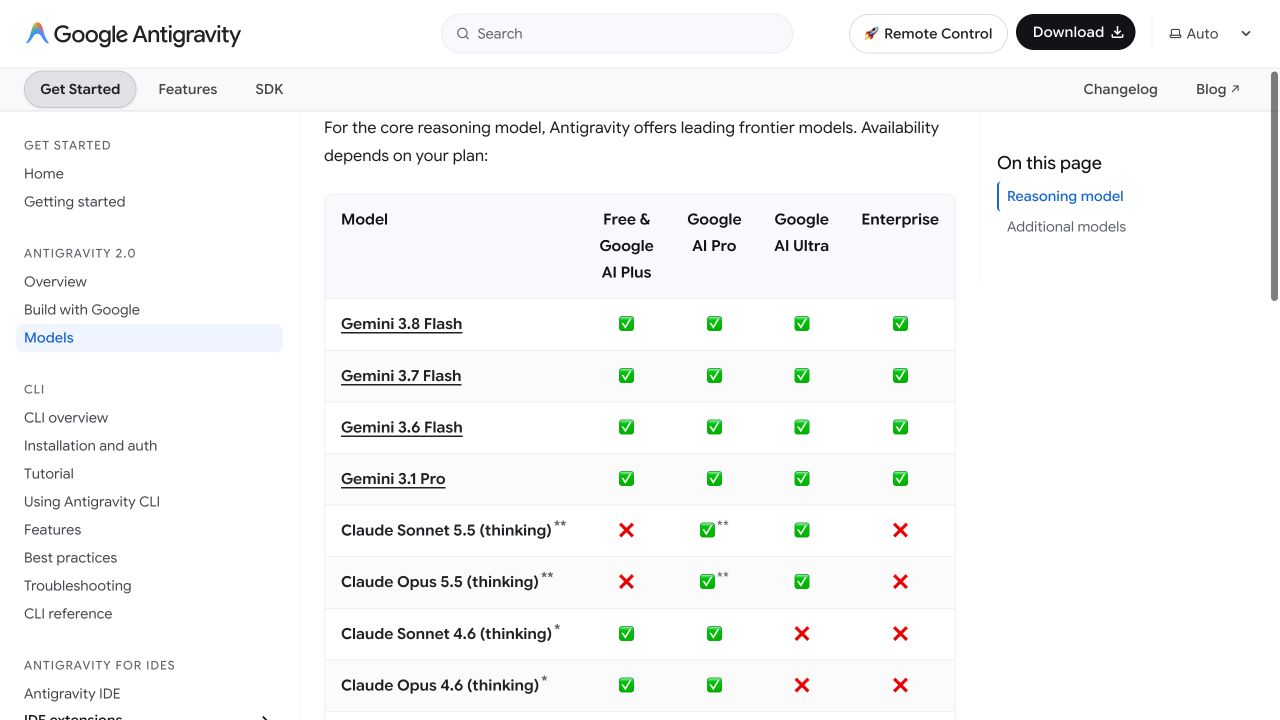Viewport: 1280px width, 720px height.
Task: Click the search magnifier icon
Action: (x=463, y=34)
